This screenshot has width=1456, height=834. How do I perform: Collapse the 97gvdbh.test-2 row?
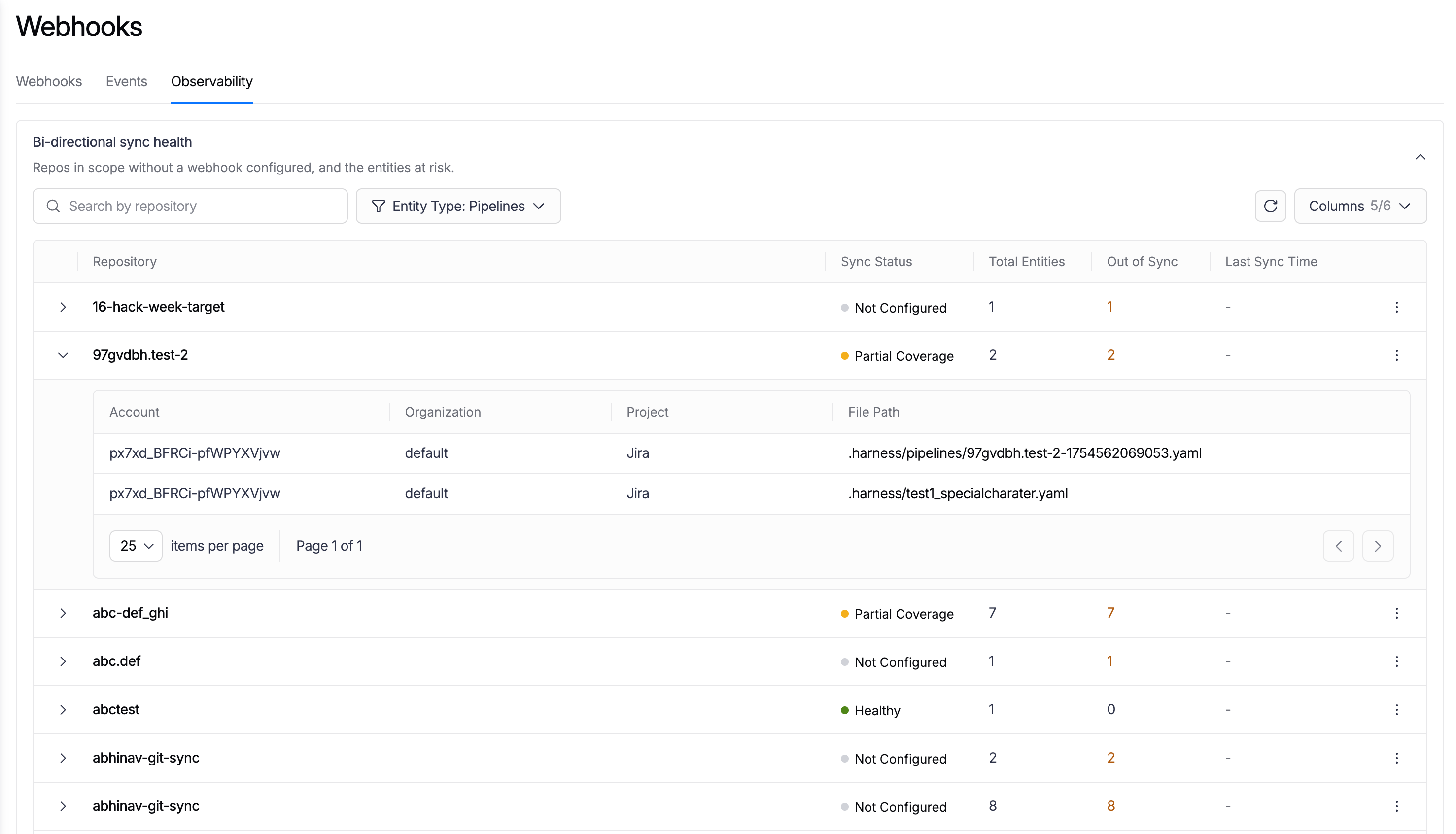tap(63, 355)
